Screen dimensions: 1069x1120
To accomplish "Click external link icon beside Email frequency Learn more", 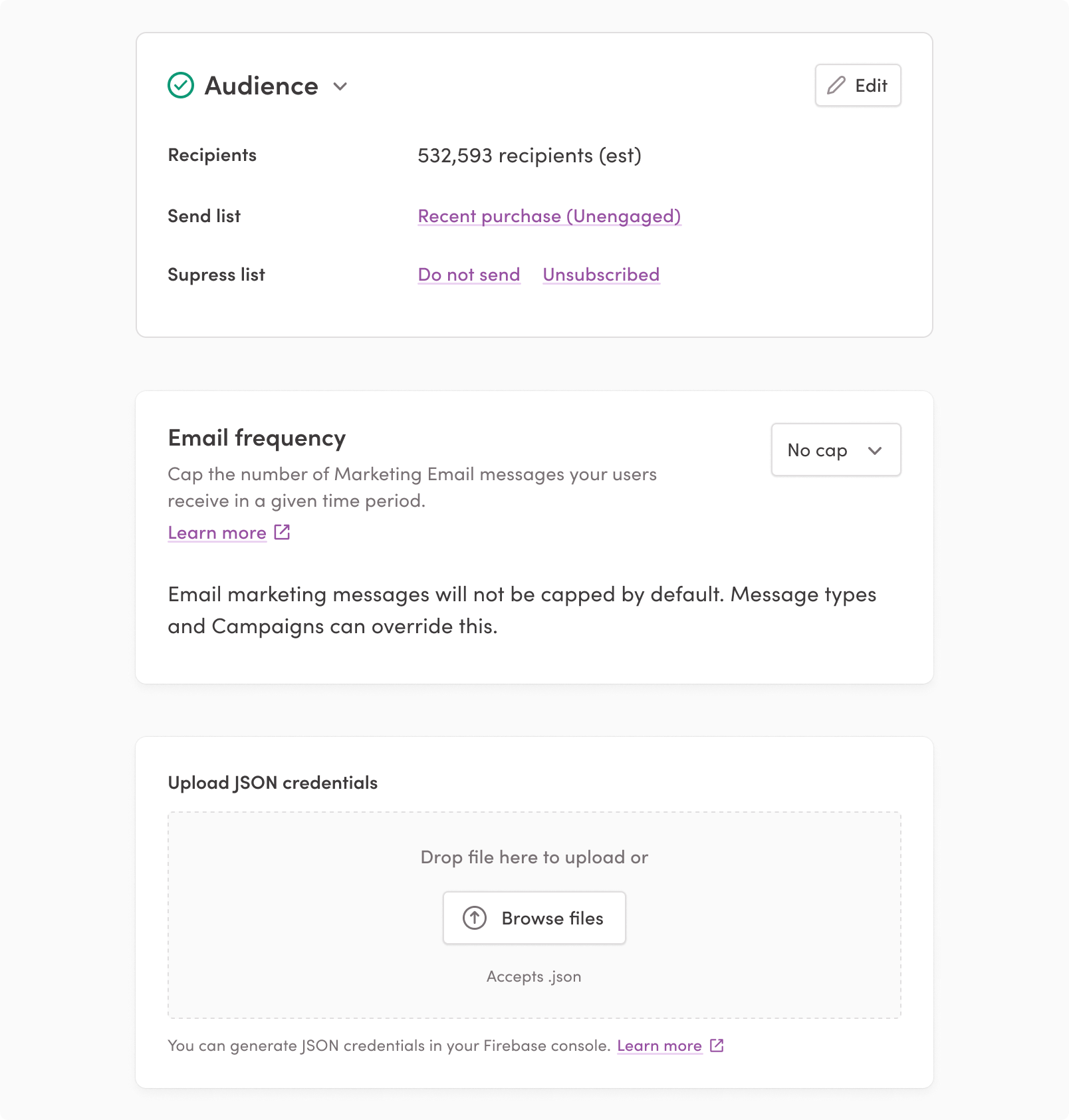I will click(x=283, y=532).
